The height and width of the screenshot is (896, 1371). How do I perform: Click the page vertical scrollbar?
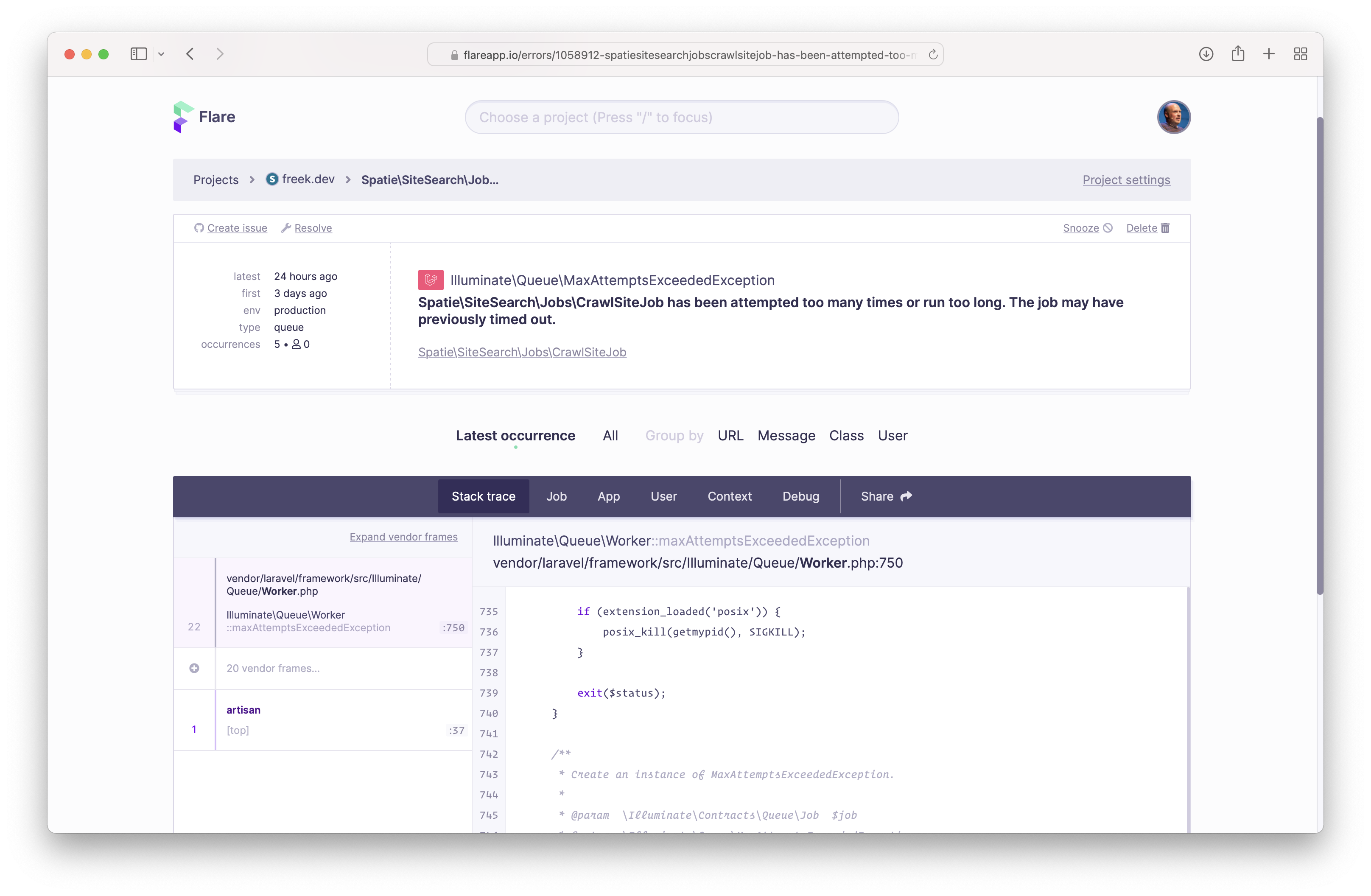(1320, 355)
